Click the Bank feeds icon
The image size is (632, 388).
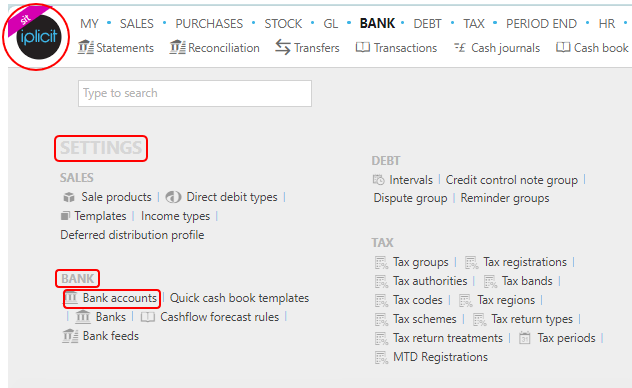[x=70, y=336]
